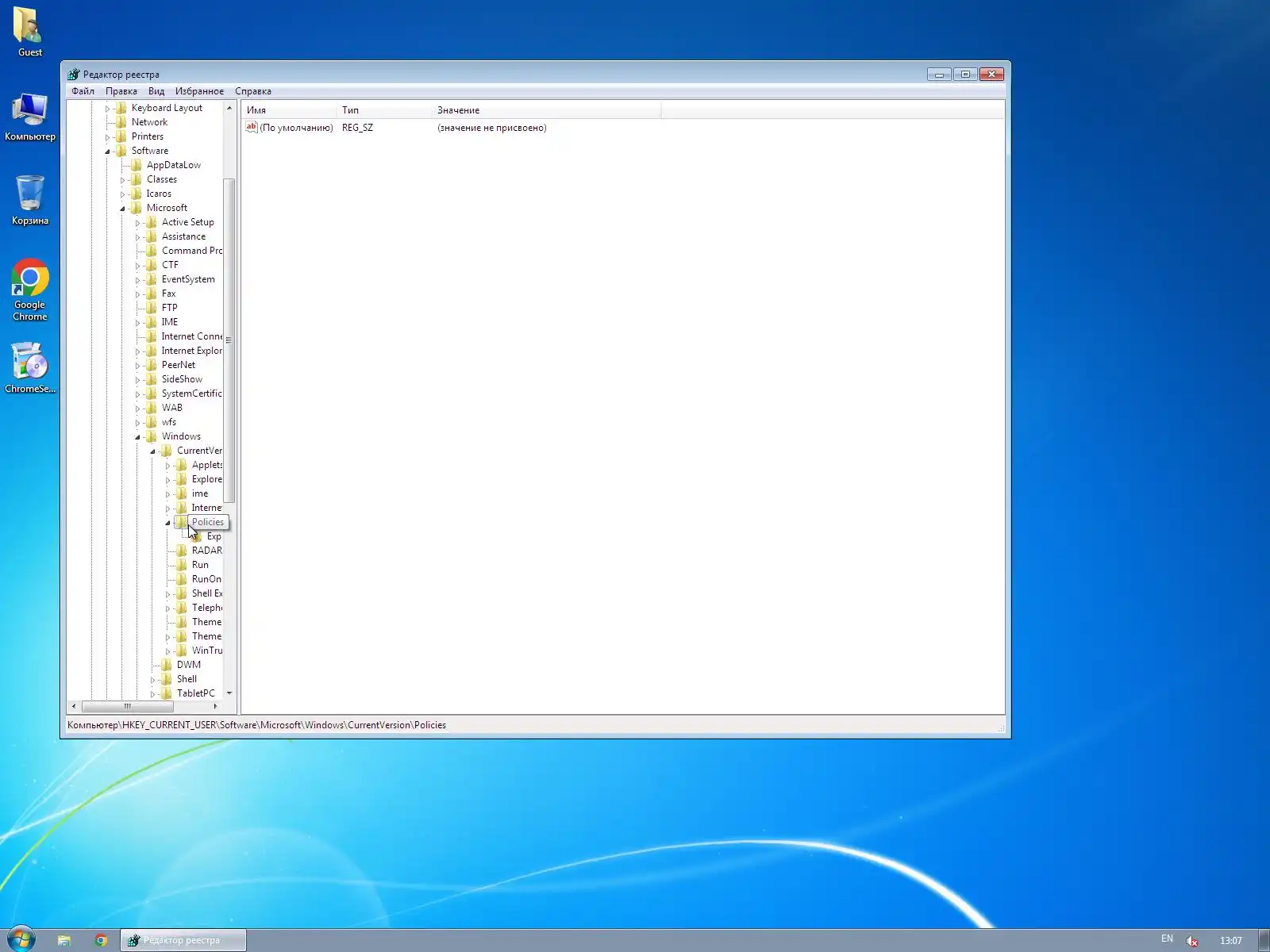Click the muted volume tray icon
Image resolution: width=1270 pixels, height=952 pixels.
click(x=1191, y=940)
